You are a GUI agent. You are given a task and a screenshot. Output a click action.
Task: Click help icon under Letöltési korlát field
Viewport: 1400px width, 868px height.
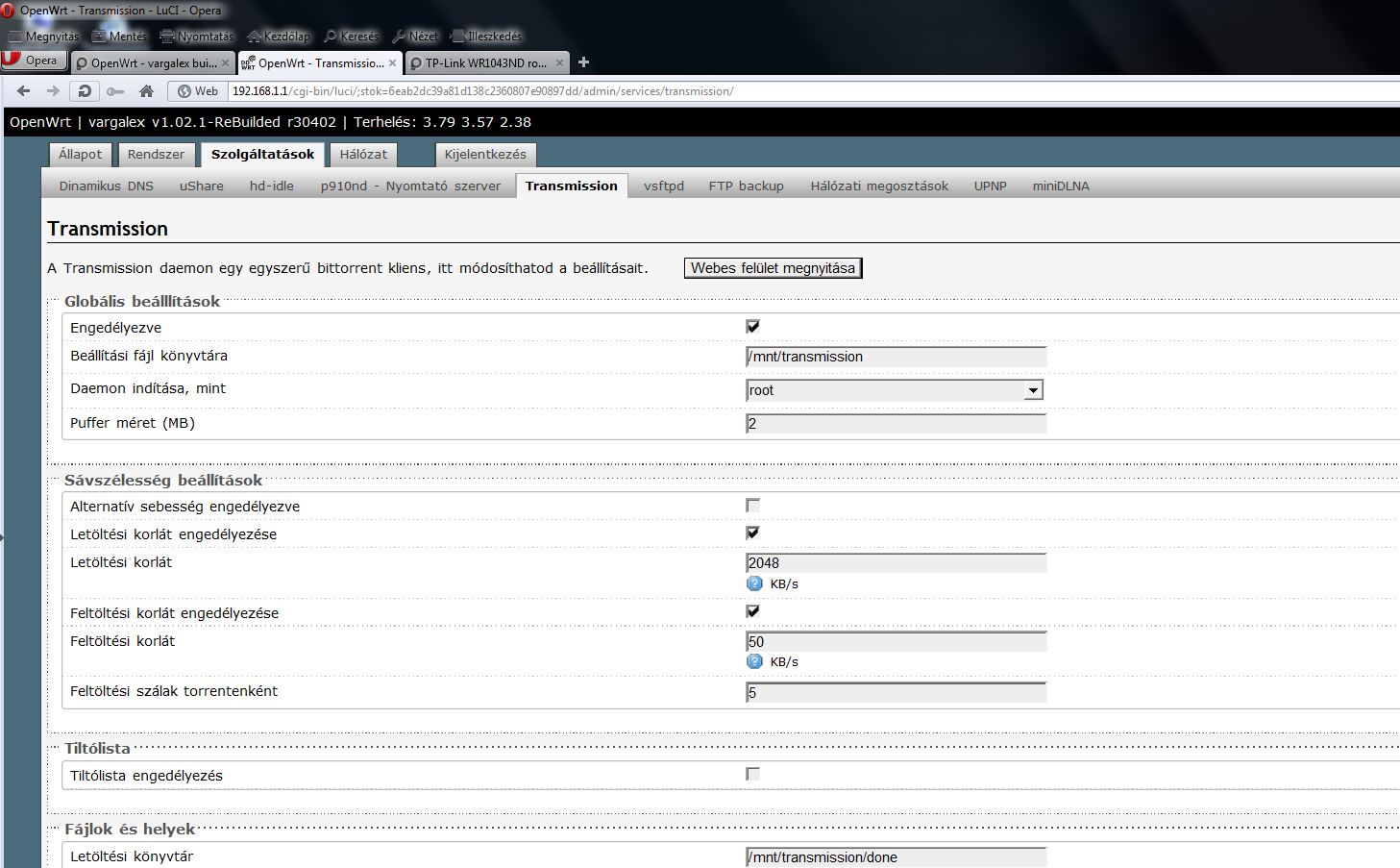pyautogui.click(x=754, y=583)
